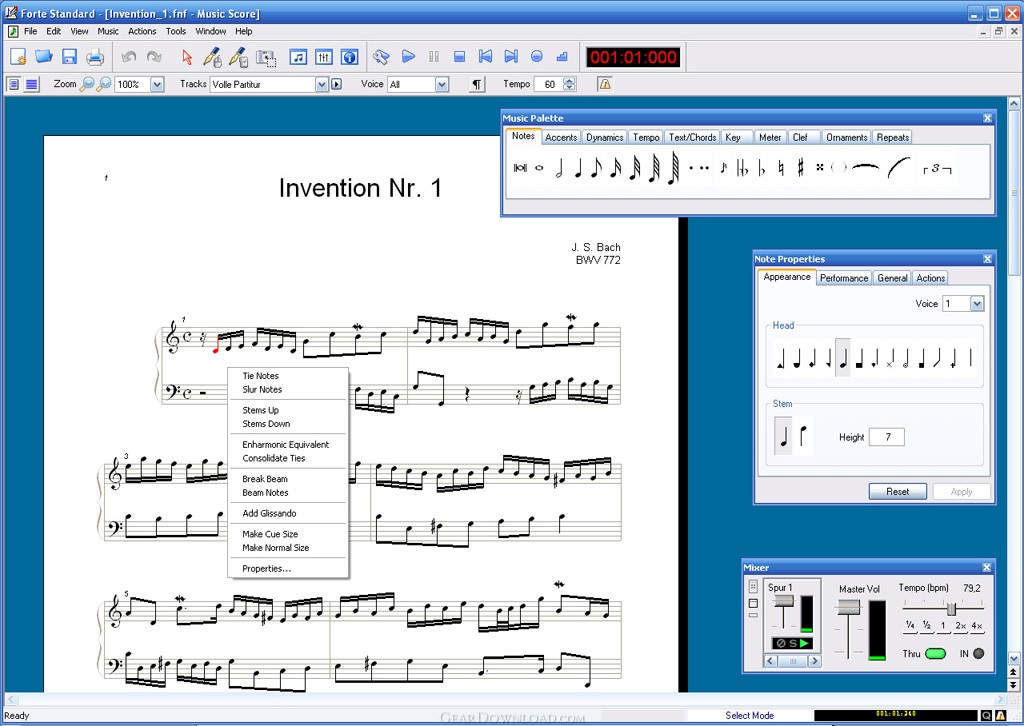Image resolution: width=1024 pixels, height=726 pixels.
Task: Select the triplet bracket in Music Palette
Action: coord(936,169)
